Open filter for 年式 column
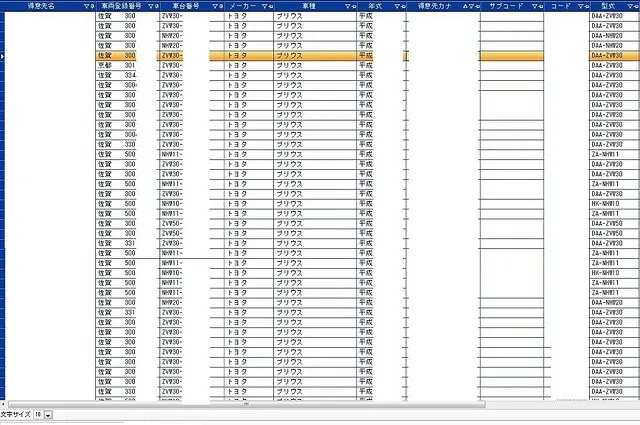 click(x=397, y=6)
